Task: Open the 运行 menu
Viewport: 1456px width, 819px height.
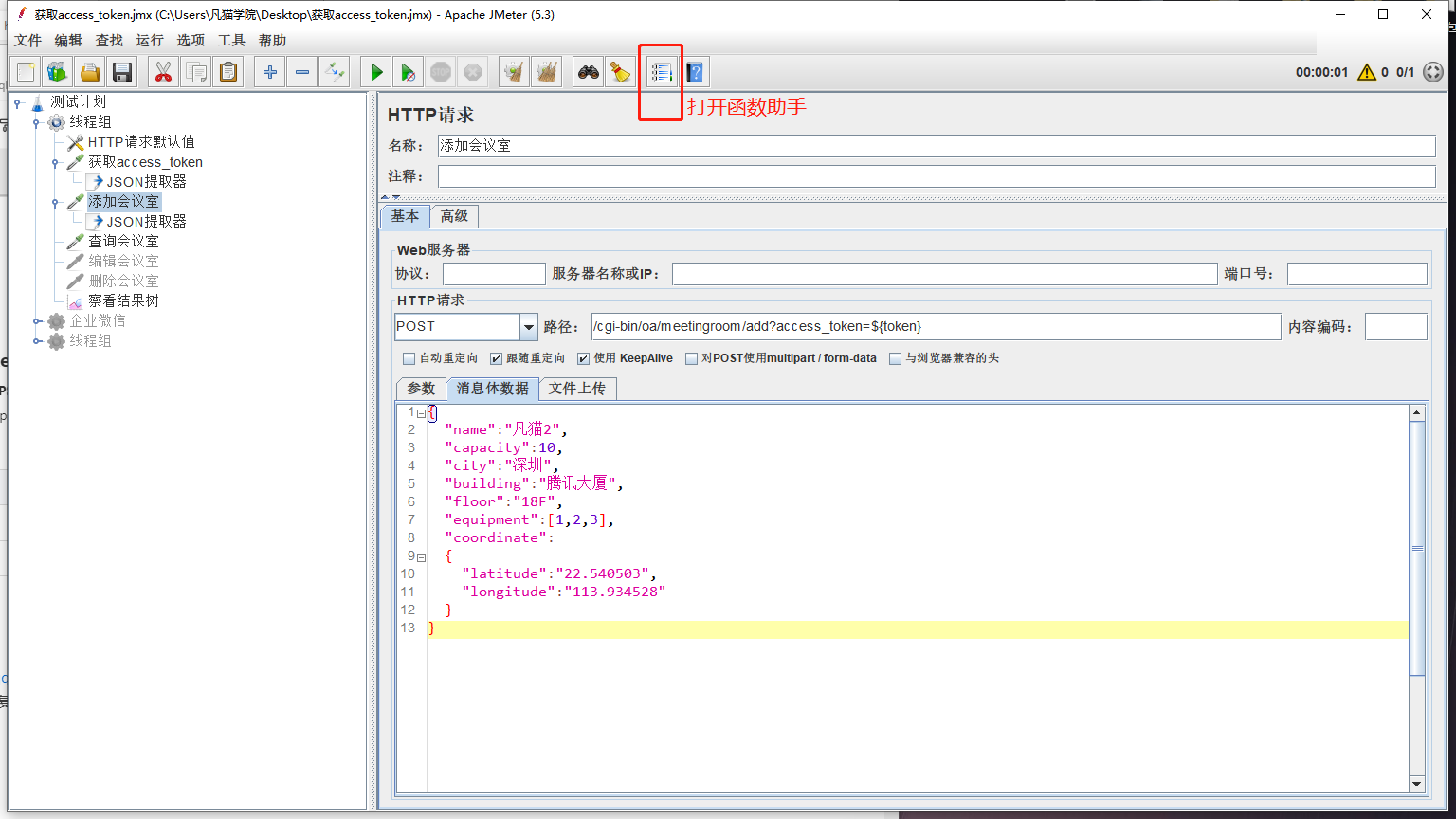Action: (x=150, y=41)
